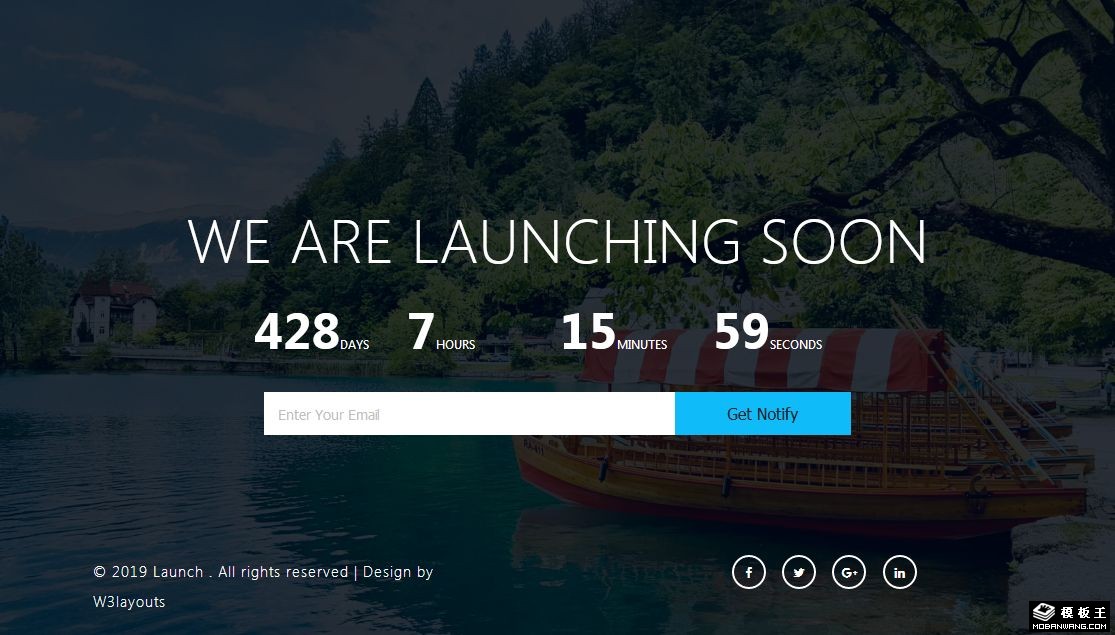Open the Google Plus icon
The width and height of the screenshot is (1115, 635).
point(849,573)
